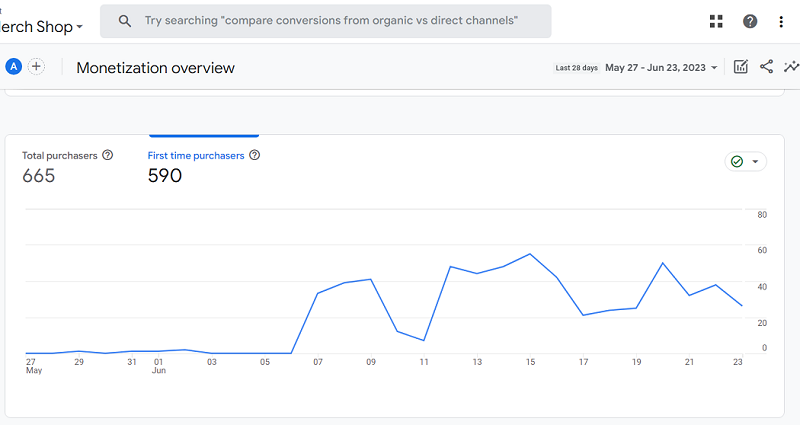Open the three-dot more options menu
Viewport: 800px width, 425px height.
pos(781,21)
